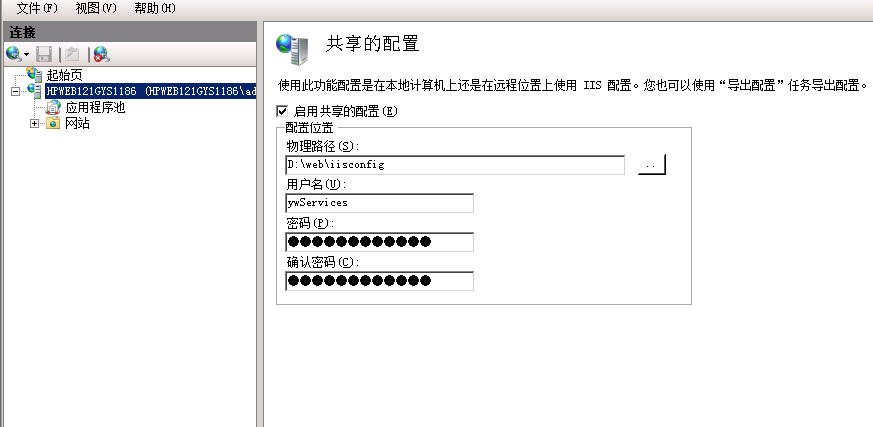
Task: Click the 密码(P) password field
Action: pos(380,242)
